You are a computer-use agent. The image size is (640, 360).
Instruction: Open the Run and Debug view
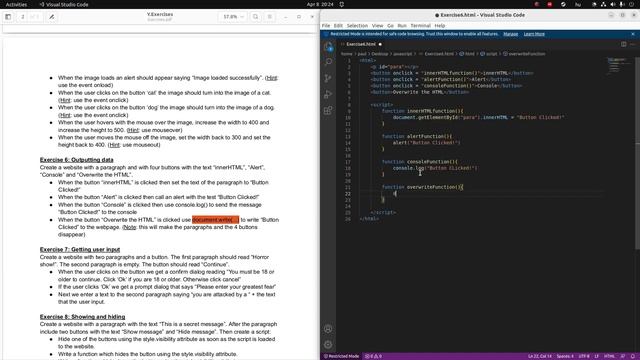[328, 94]
